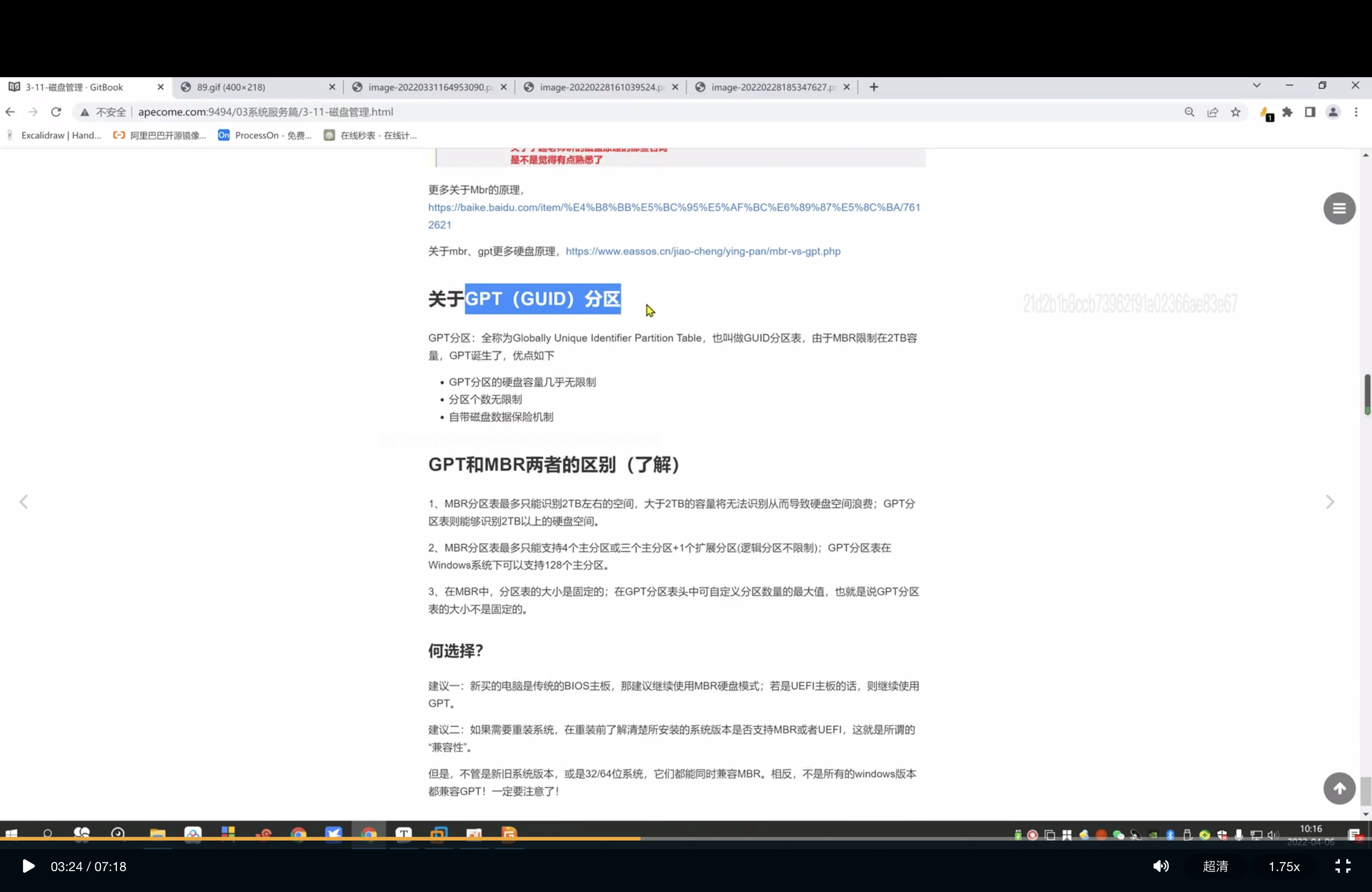This screenshot has height=892, width=1372.
Task: Close the 89.gif tab
Action: coord(332,87)
